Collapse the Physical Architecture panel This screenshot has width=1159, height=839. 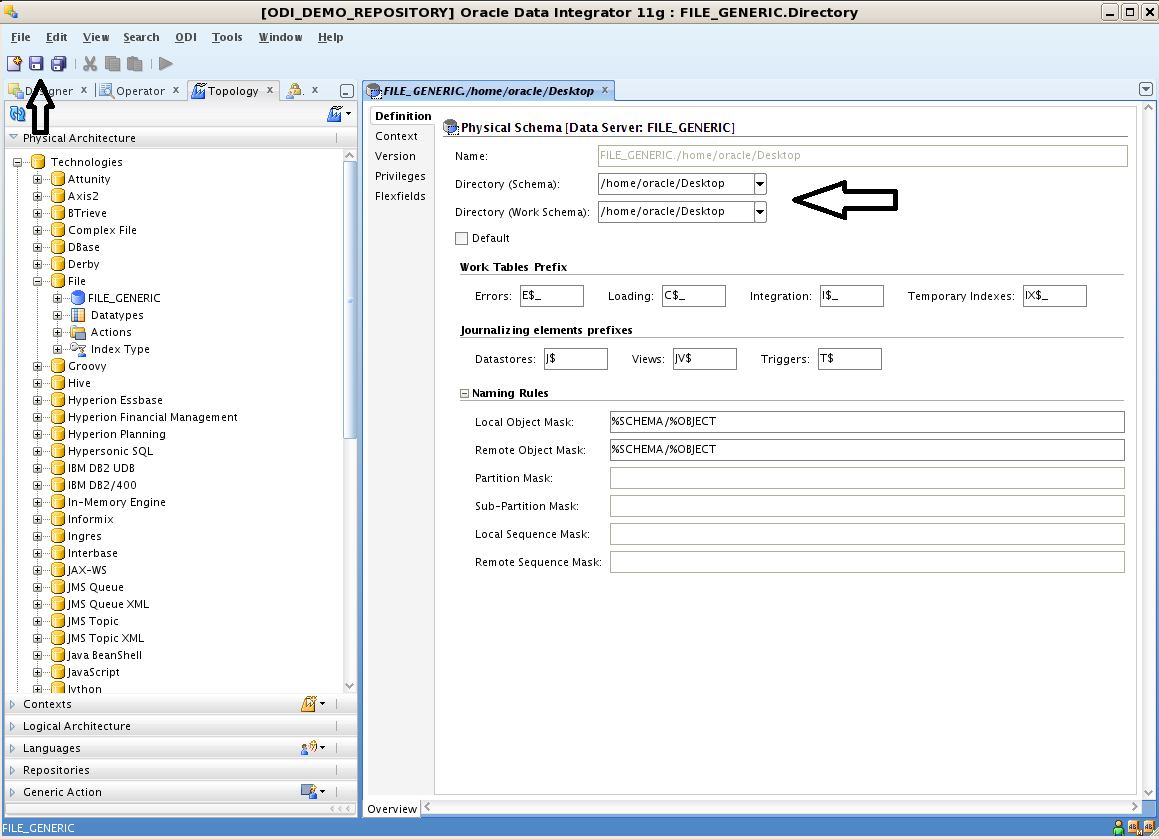[13, 137]
